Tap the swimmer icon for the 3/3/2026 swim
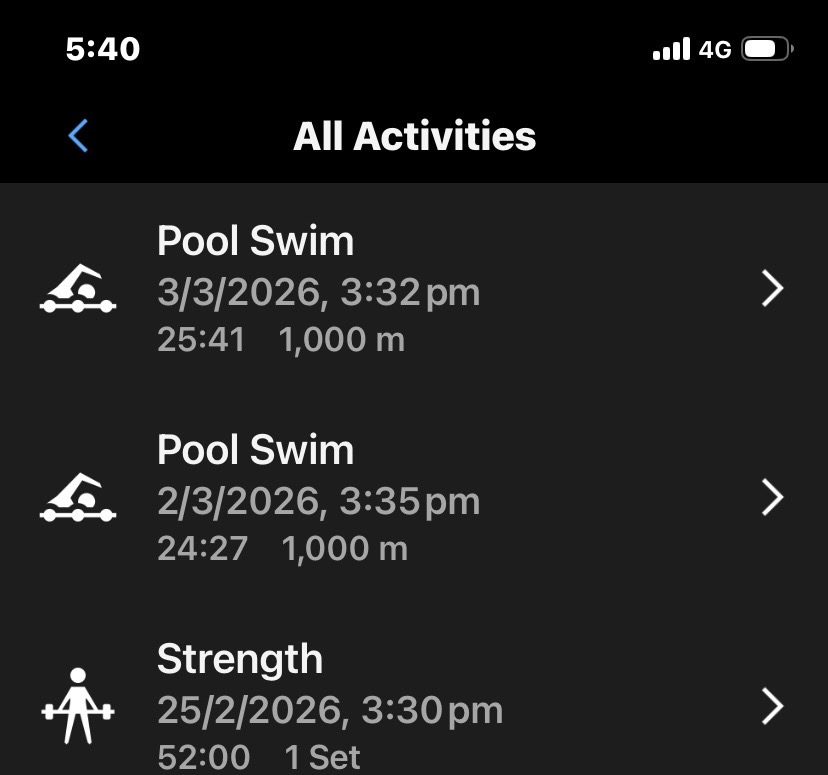The width and height of the screenshot is (828, 775). coord(78,290)
